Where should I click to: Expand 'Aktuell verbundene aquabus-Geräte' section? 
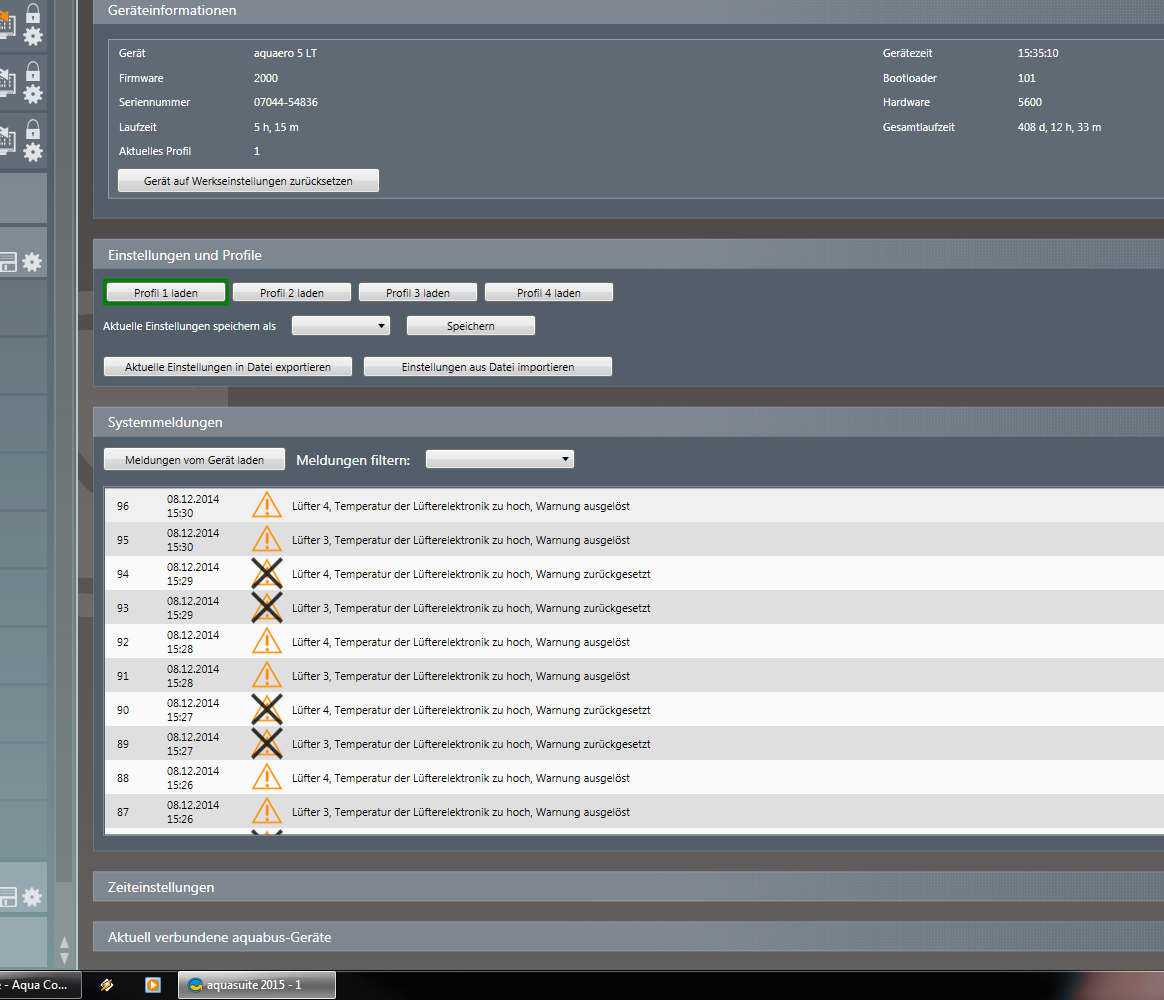(x=628, y=937)
